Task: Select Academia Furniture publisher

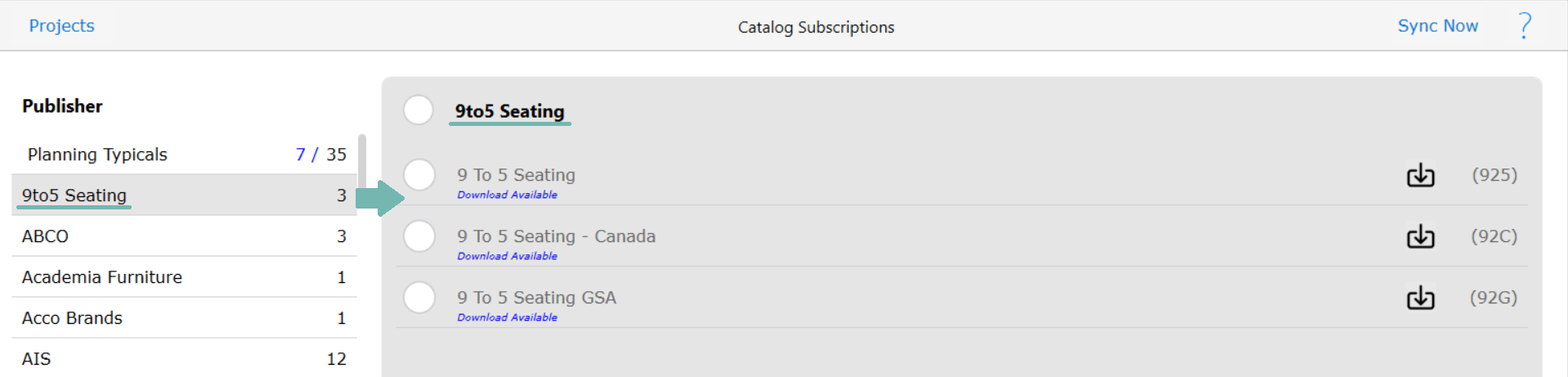Action: (x=185, y=277)
